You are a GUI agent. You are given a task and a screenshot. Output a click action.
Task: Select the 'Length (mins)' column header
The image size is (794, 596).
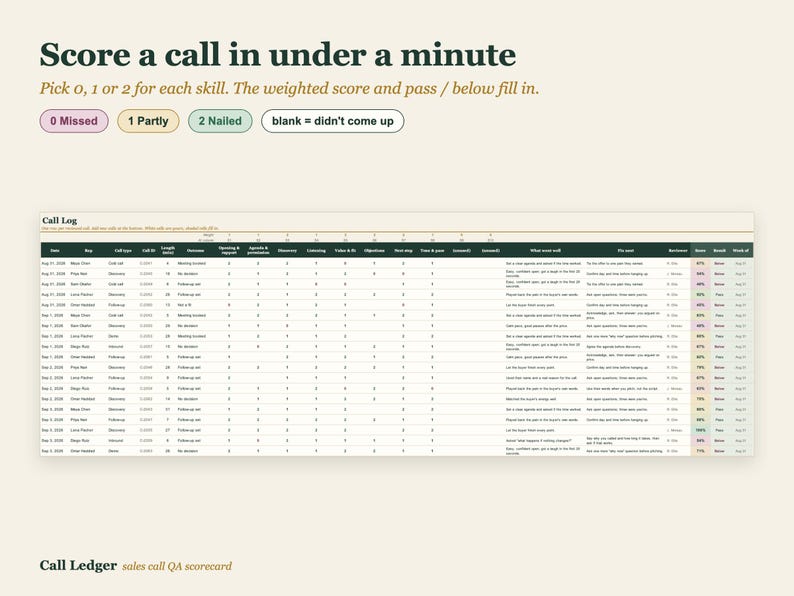[168, 250]
